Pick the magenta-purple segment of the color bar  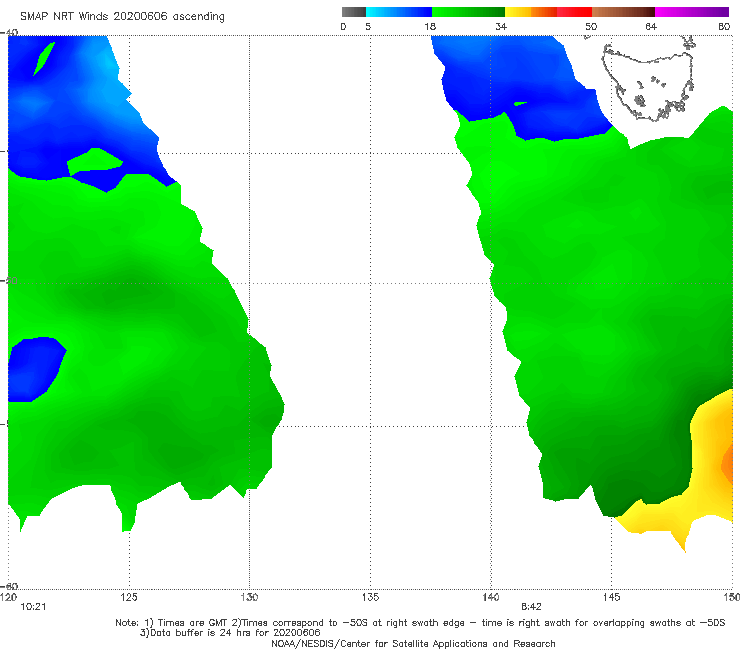pos(692,12)
